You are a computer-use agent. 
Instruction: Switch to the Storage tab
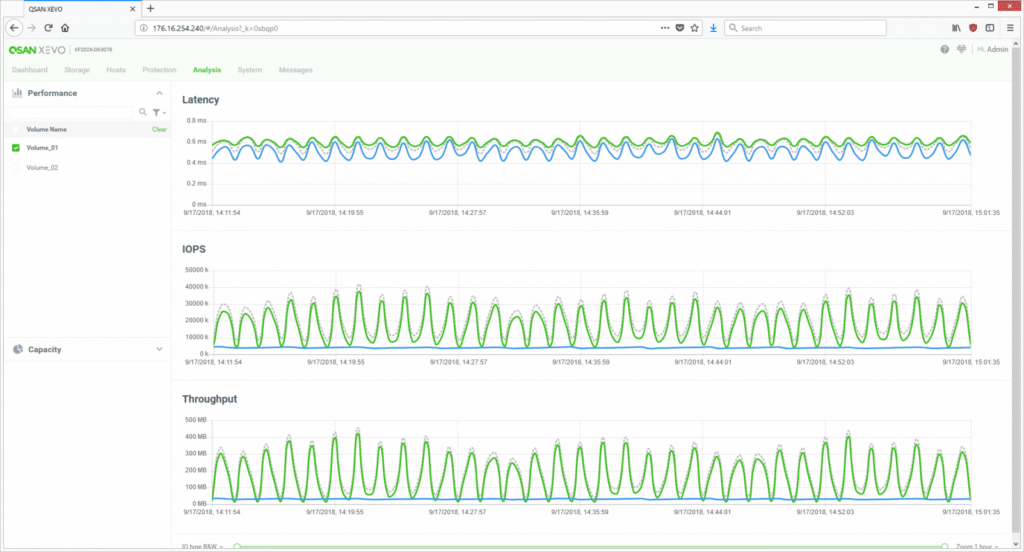76,70
